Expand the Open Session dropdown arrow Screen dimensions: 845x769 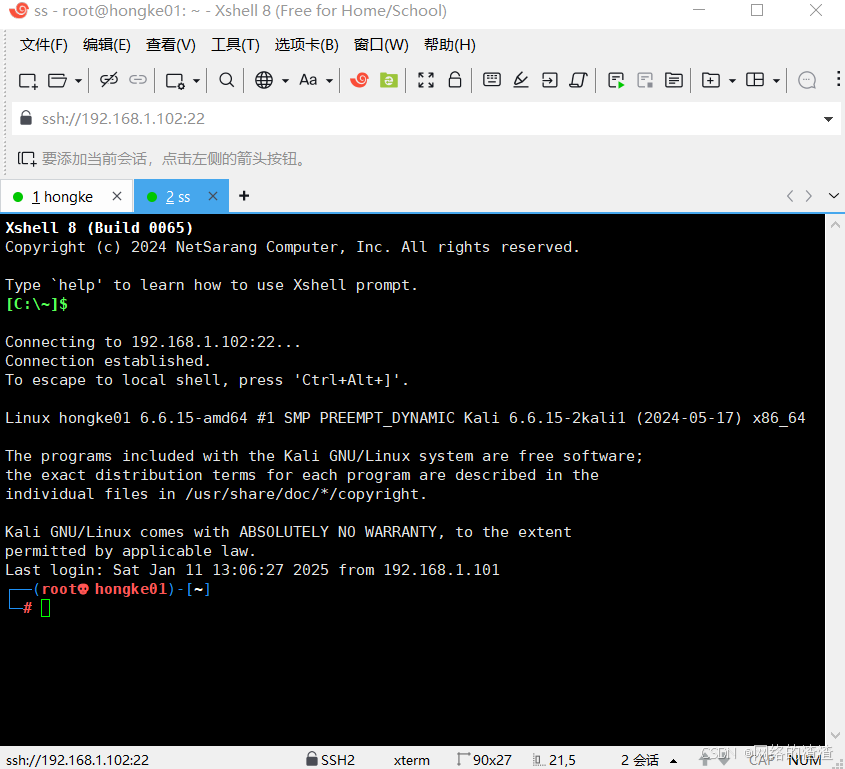(78, 81)
